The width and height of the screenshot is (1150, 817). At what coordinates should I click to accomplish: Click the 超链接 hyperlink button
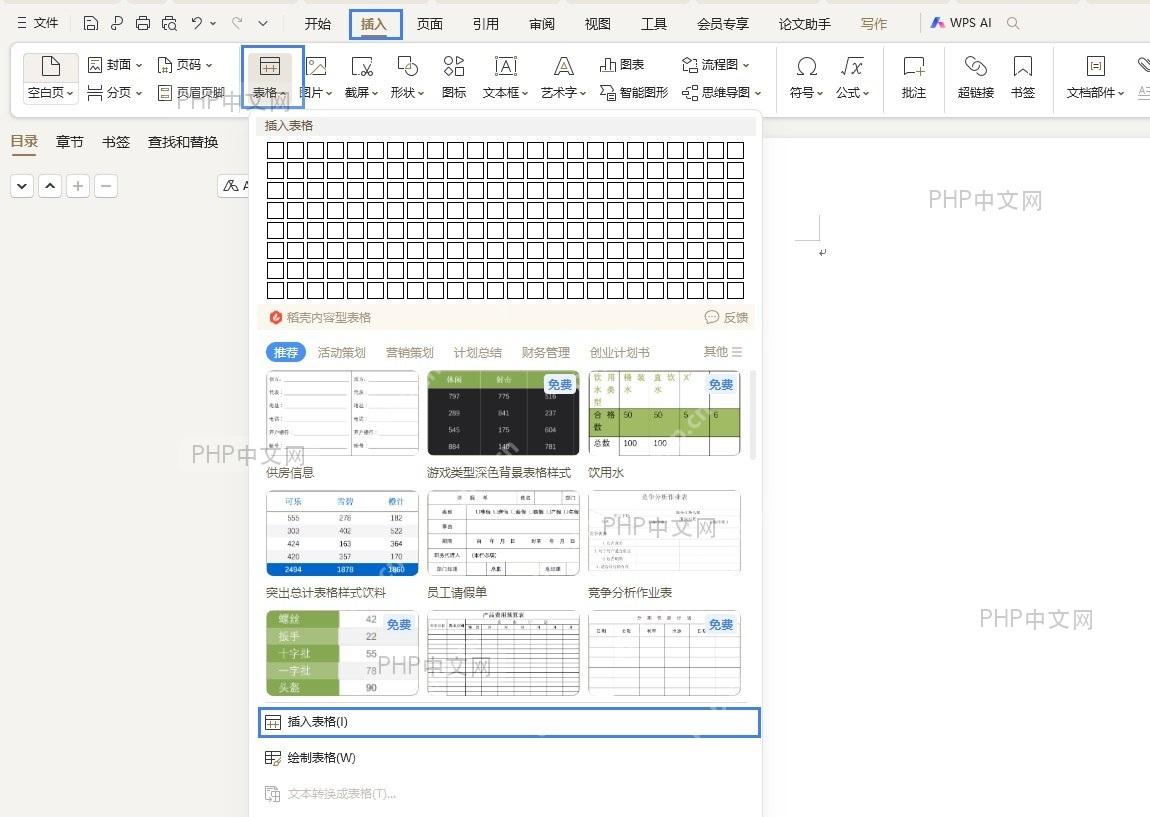pyautogui.click(x=975, y=77)
